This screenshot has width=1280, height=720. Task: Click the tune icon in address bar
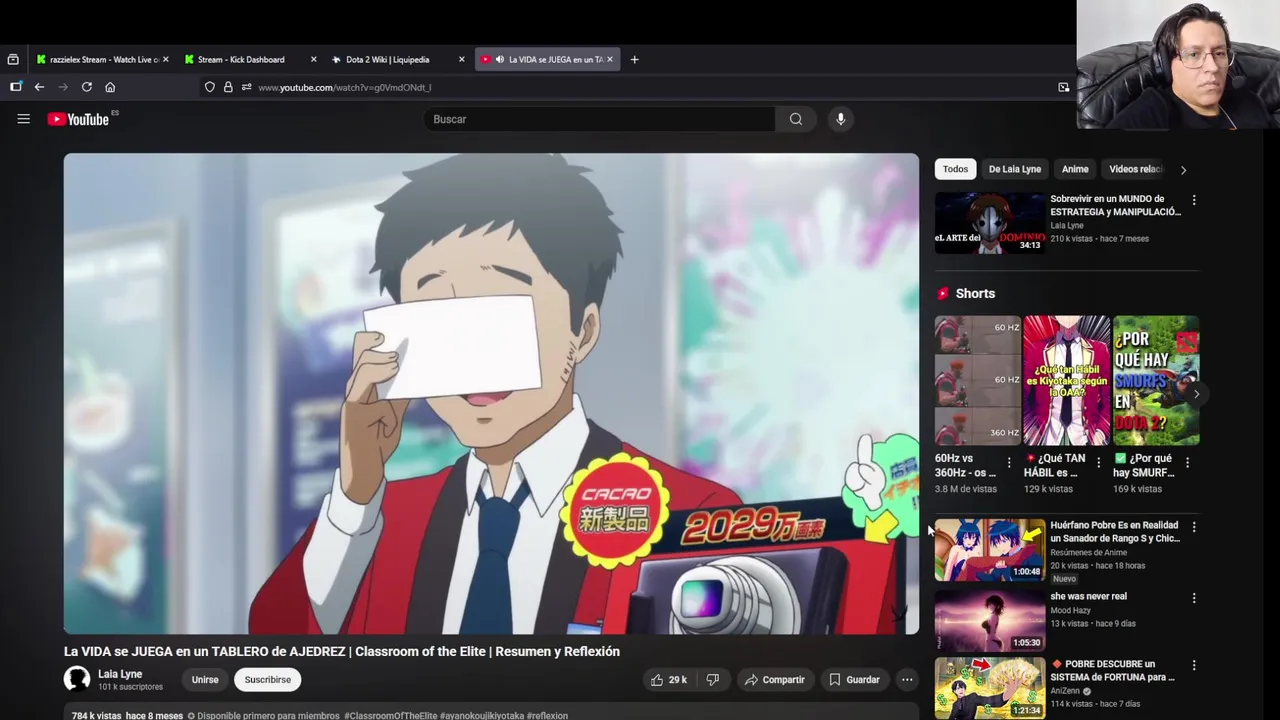246,87
